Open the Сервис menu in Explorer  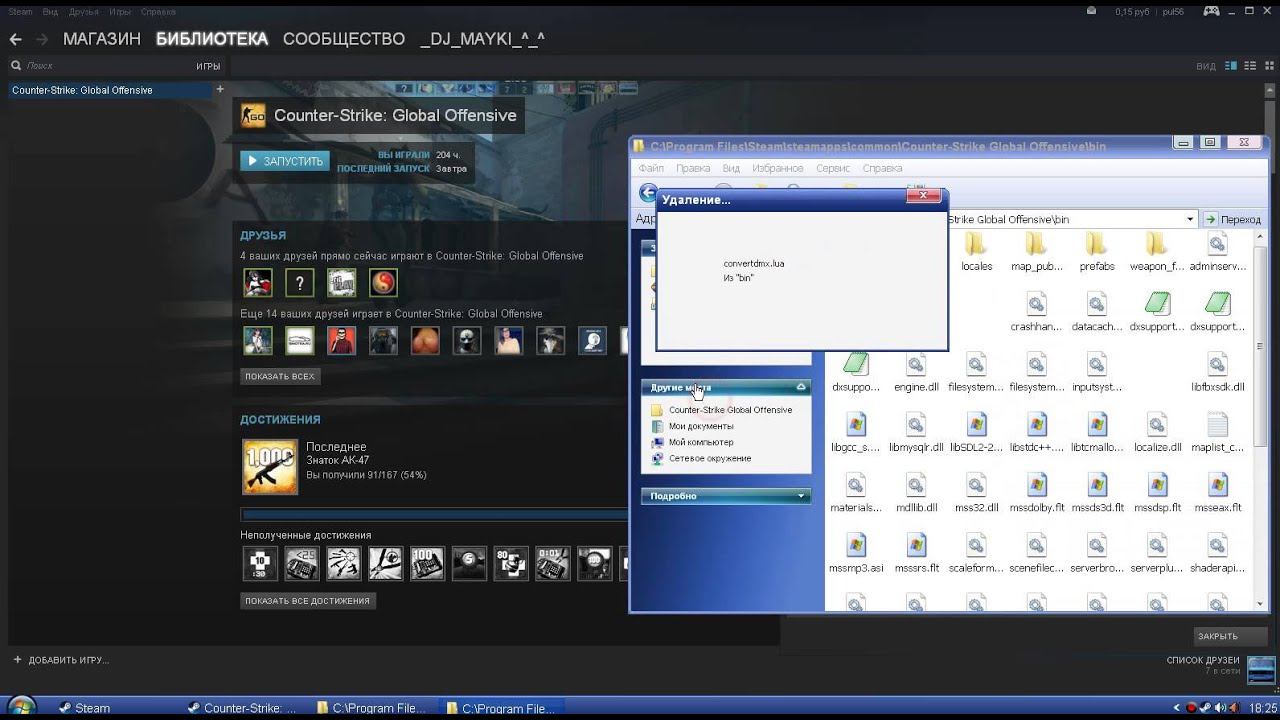[832, 168]
